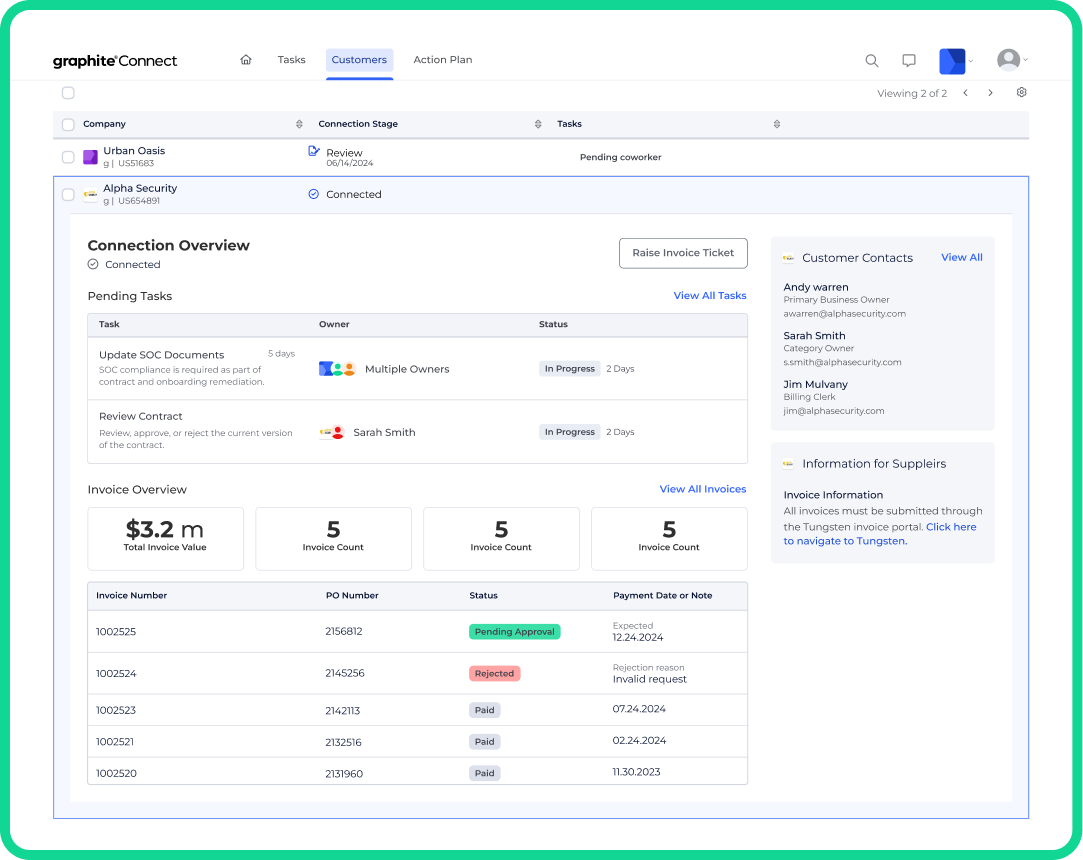1083x860 pixels.
Task: Go to the next page arrow
Action: coord(991,93)
